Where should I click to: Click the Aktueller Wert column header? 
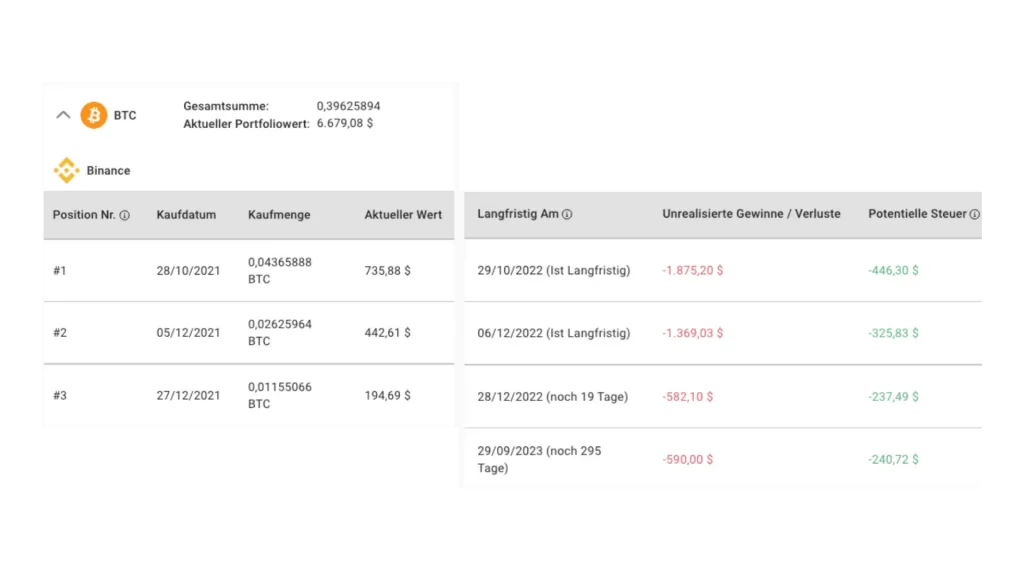coord(403,215)
